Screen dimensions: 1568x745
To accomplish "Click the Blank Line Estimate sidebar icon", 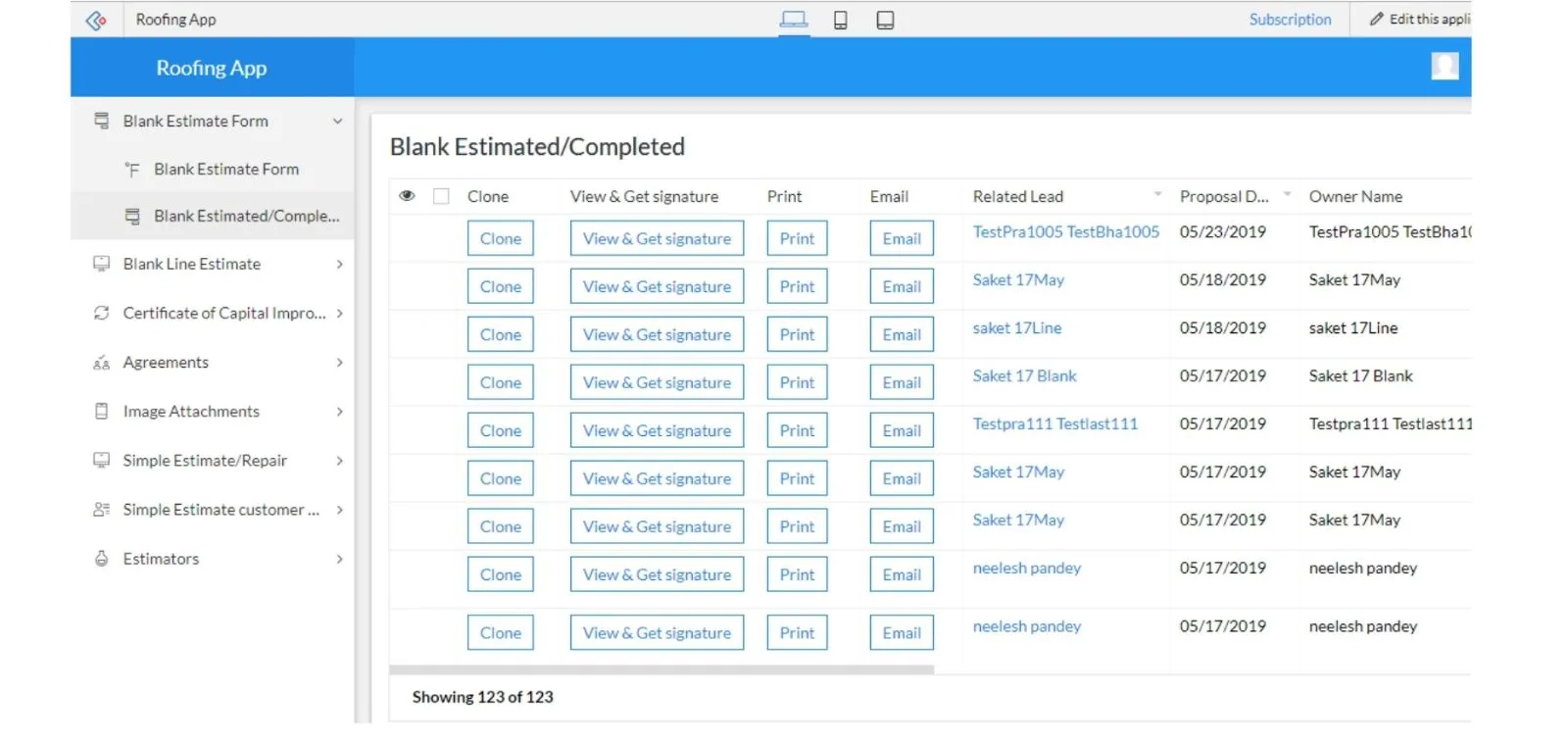I will coord(101,264).
